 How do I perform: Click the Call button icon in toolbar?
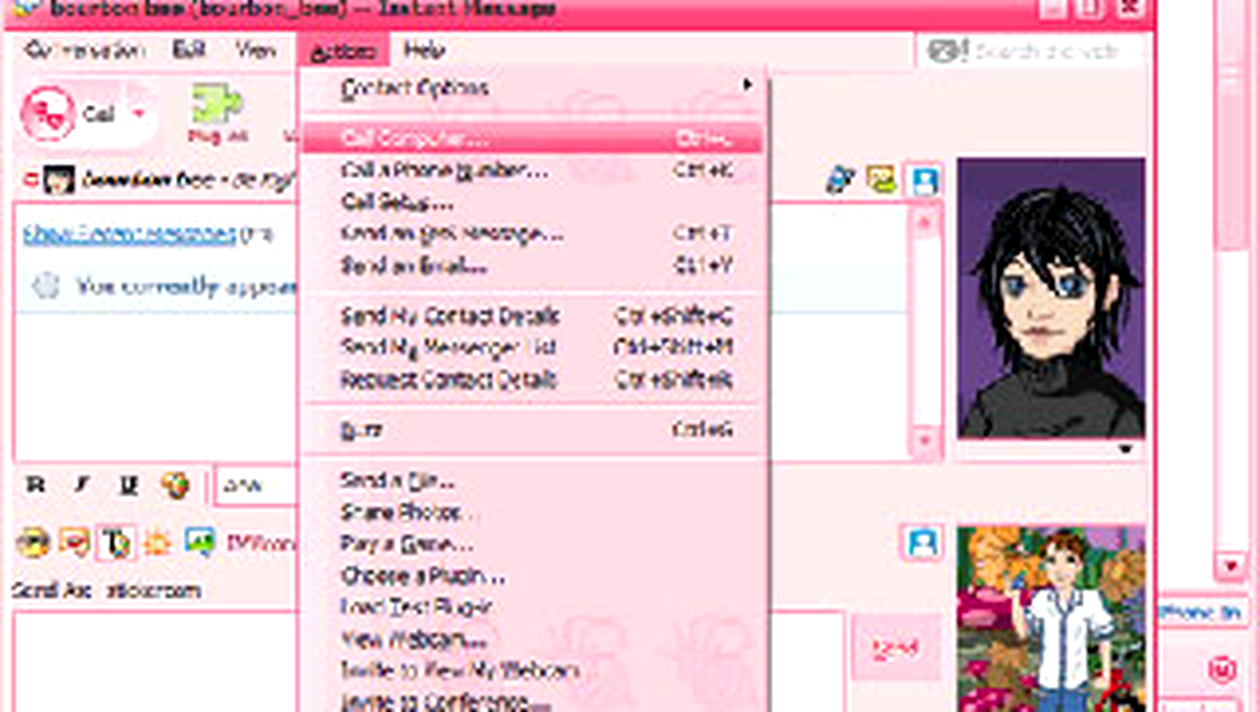tap(50, 113)
